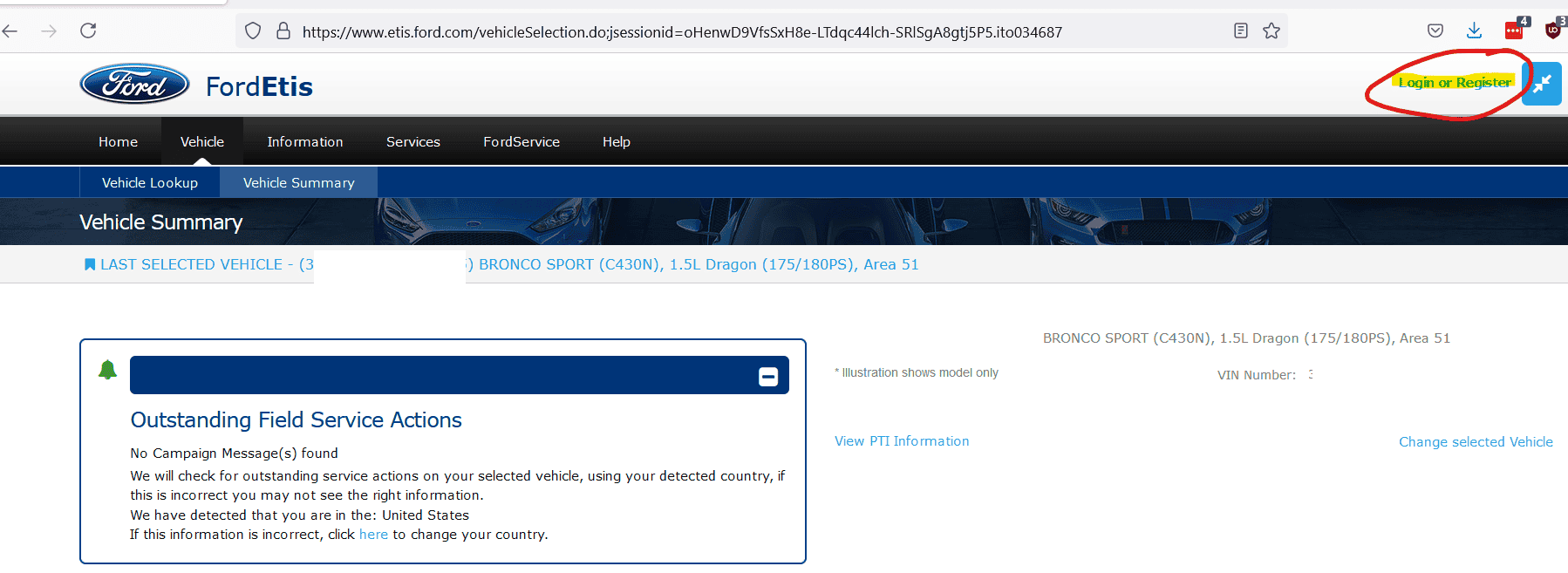This screenshot has height=573, width=1568.
Task: Bookmark this page with the star icon
Action: coord(1271,31)
